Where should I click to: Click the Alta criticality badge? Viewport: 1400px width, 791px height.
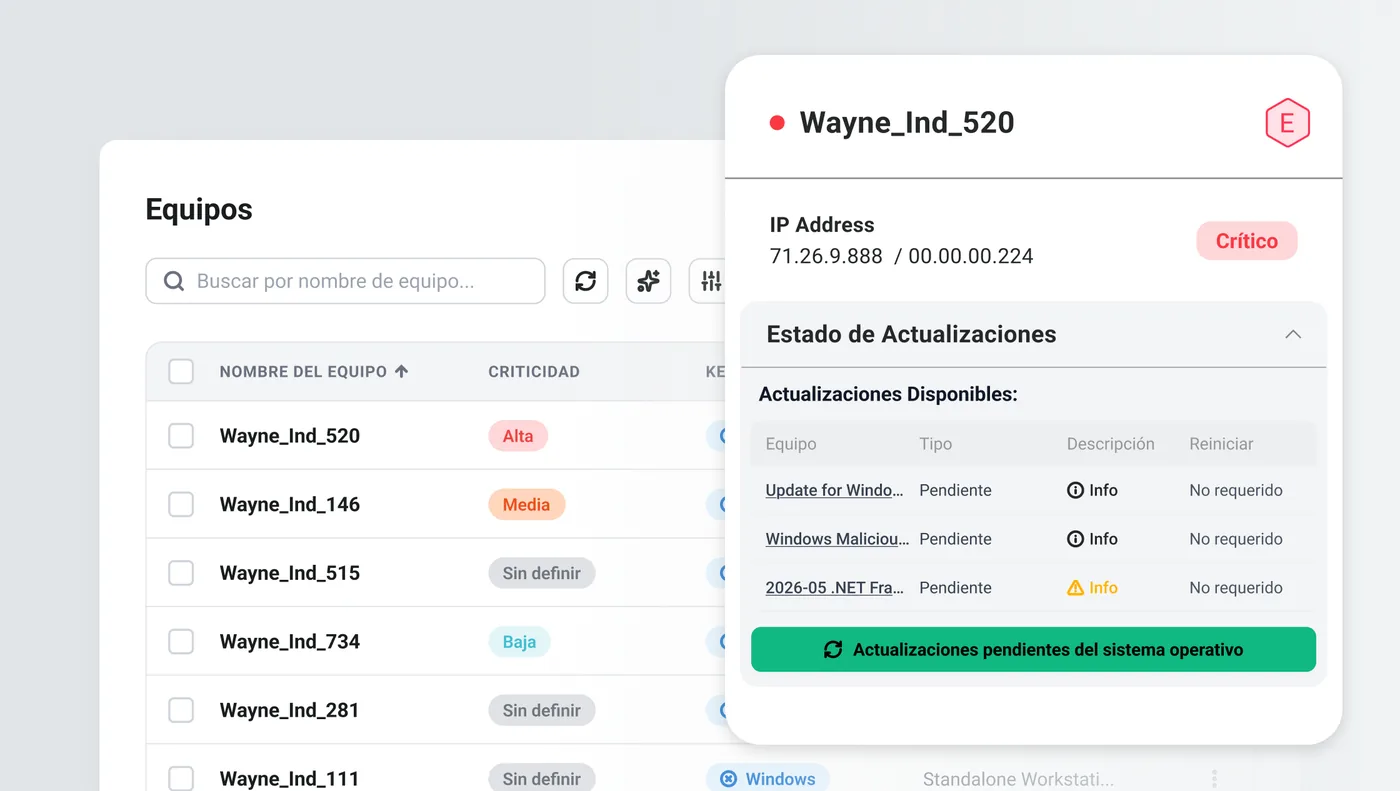(518, 436)
